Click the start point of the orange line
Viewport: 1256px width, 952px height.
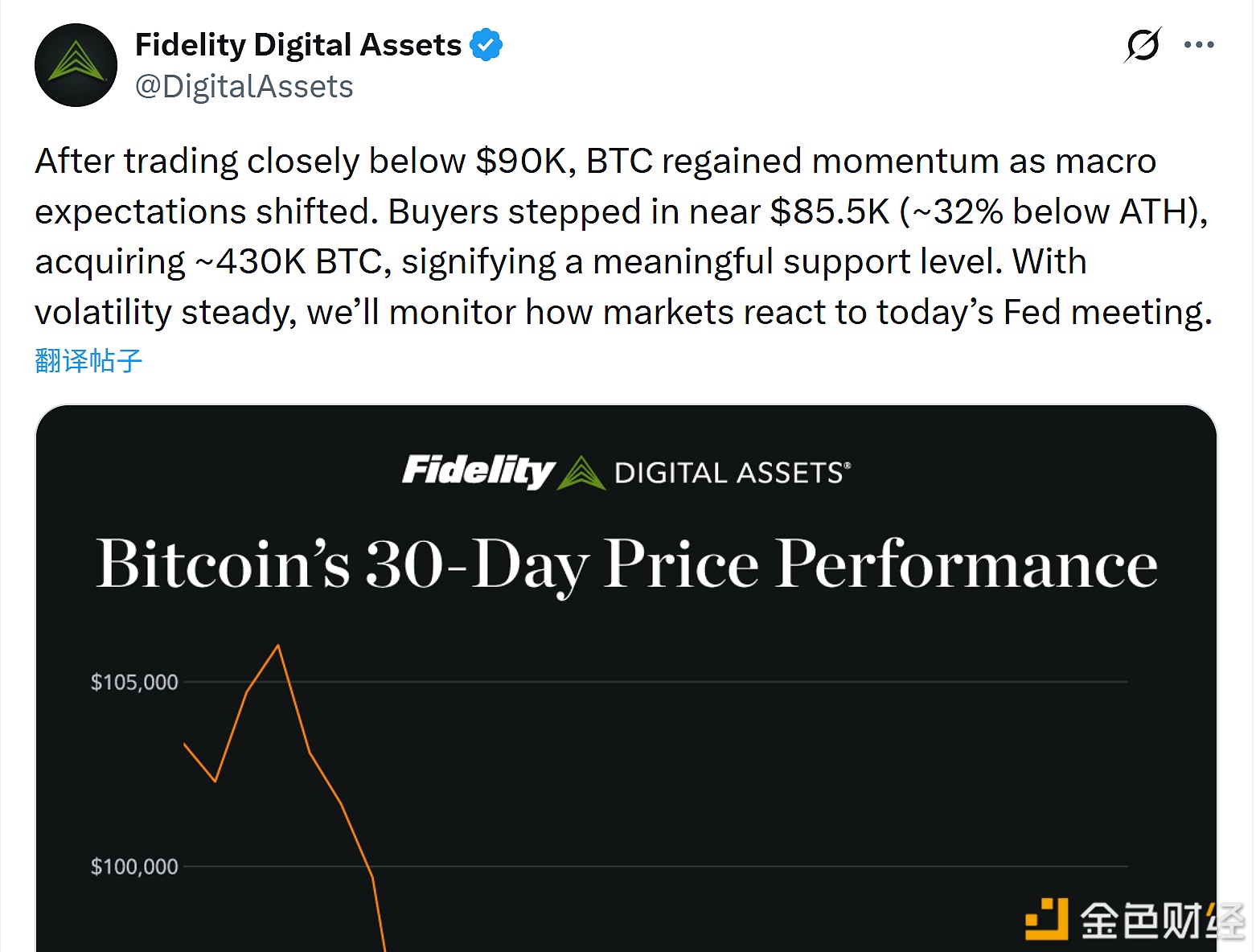point(185,744)
